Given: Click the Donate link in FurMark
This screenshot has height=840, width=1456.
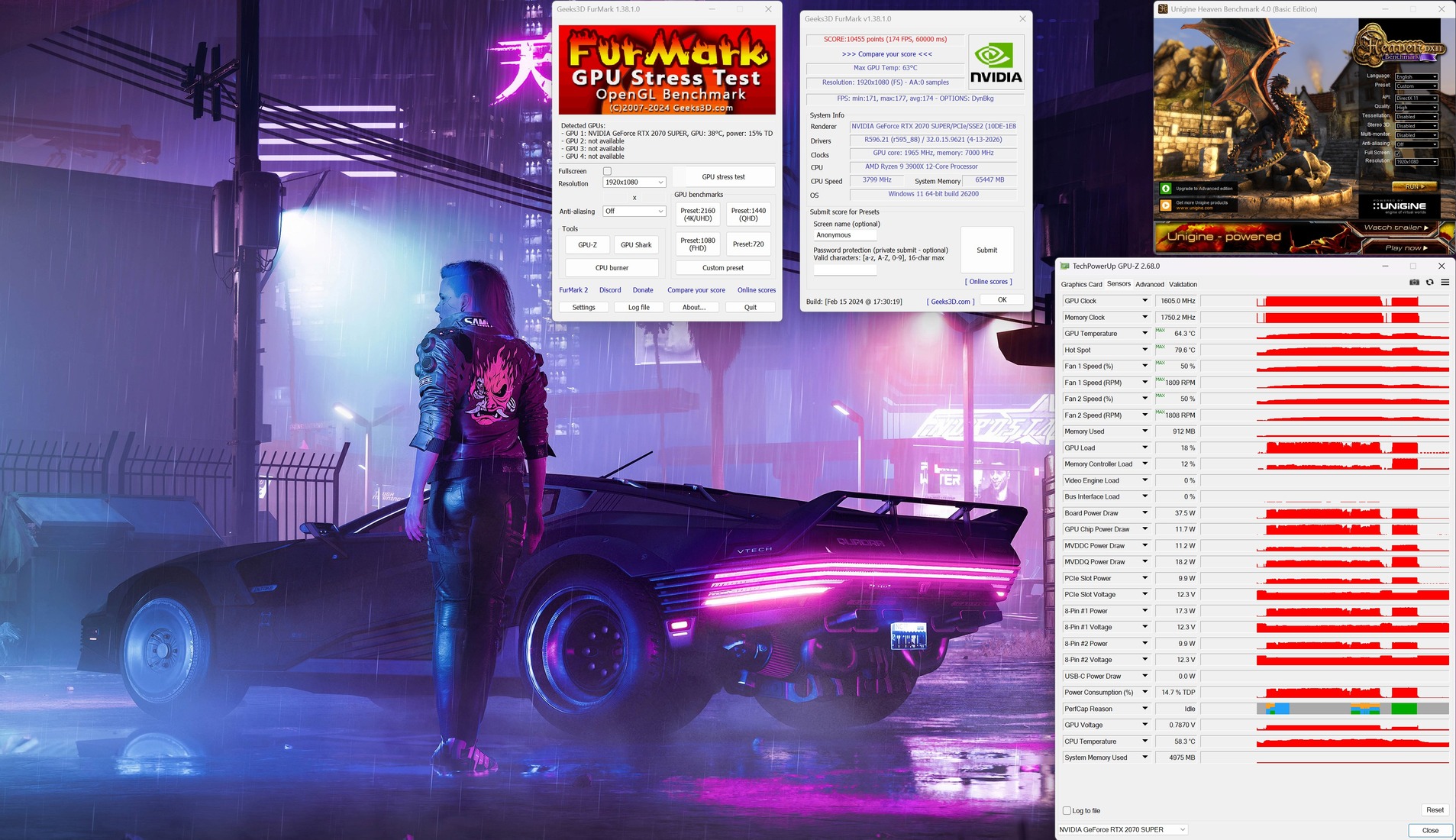Looking at the screenshot, I should tap(643, 290).
